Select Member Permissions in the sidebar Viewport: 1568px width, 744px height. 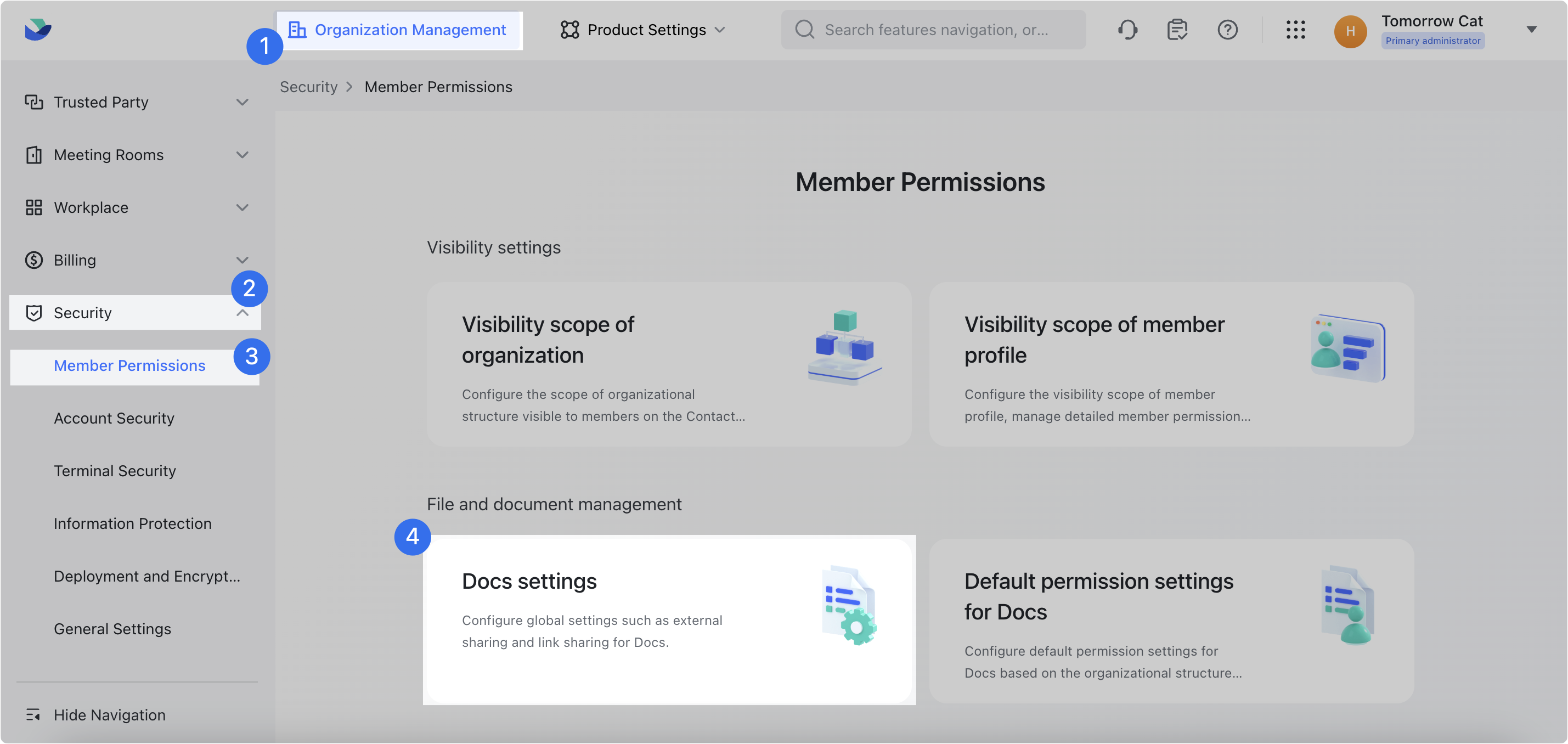[x=129, y=365]
